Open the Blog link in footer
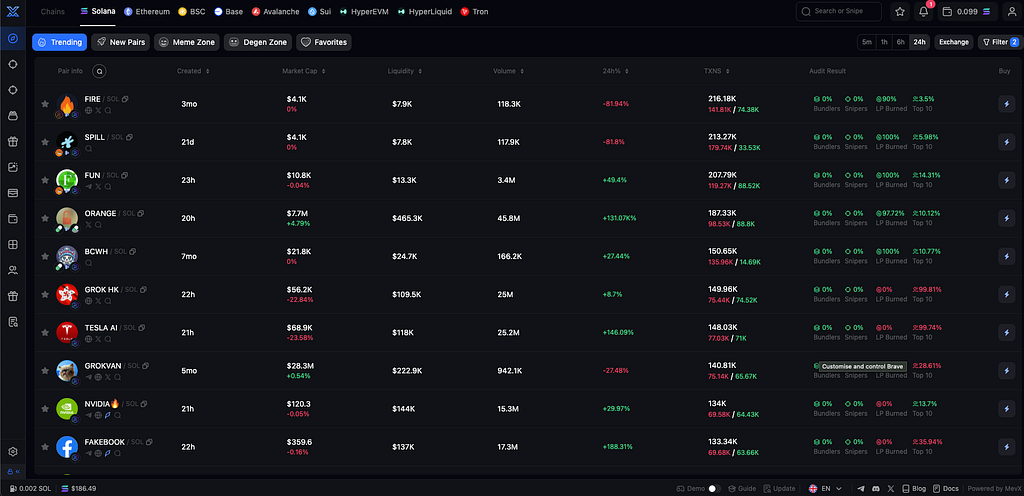1024x496 pixels. (x=914, y=488)
